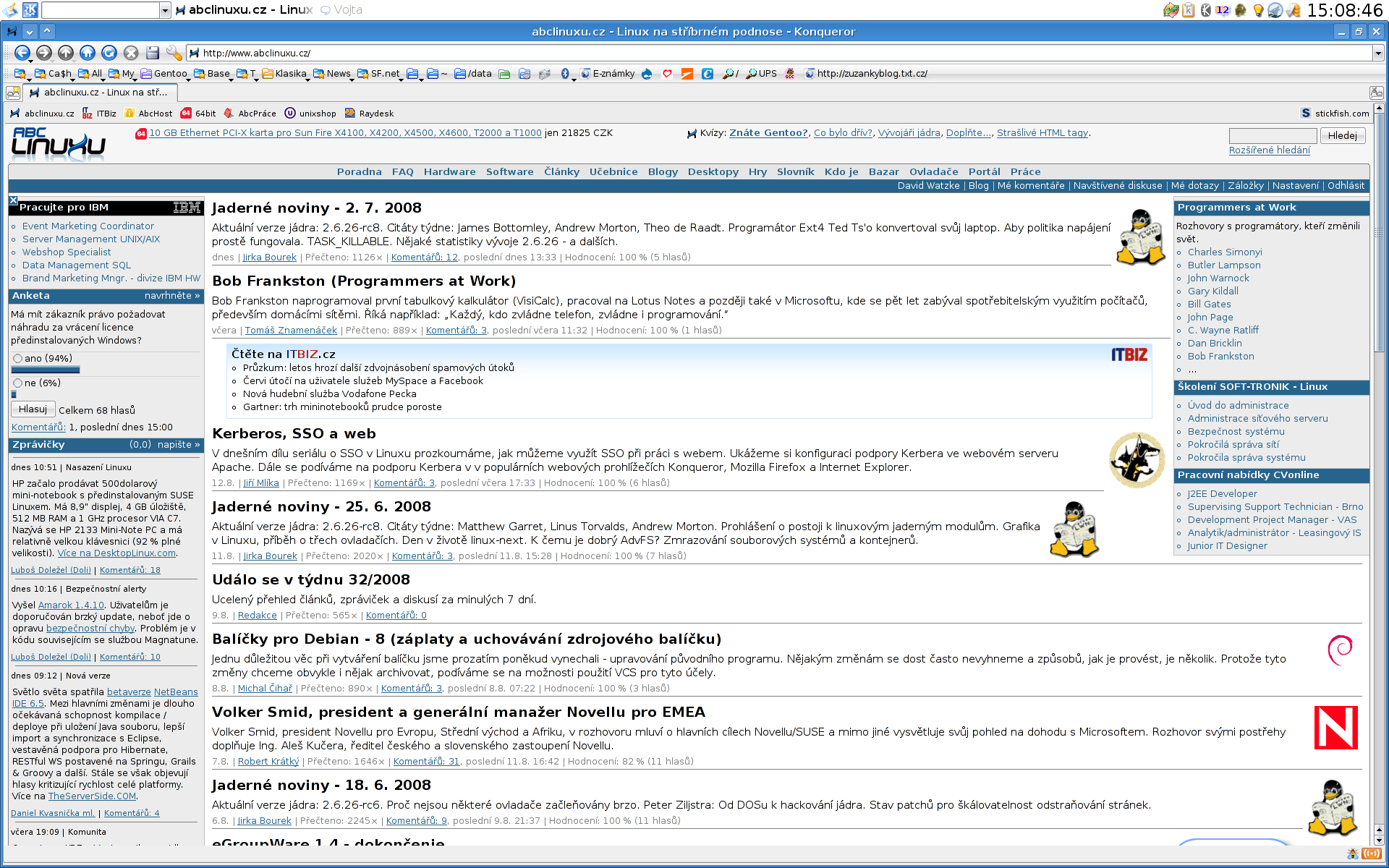
Task: Open the Klipper clipboard tray icon
Action: (x=1189, y=10)
